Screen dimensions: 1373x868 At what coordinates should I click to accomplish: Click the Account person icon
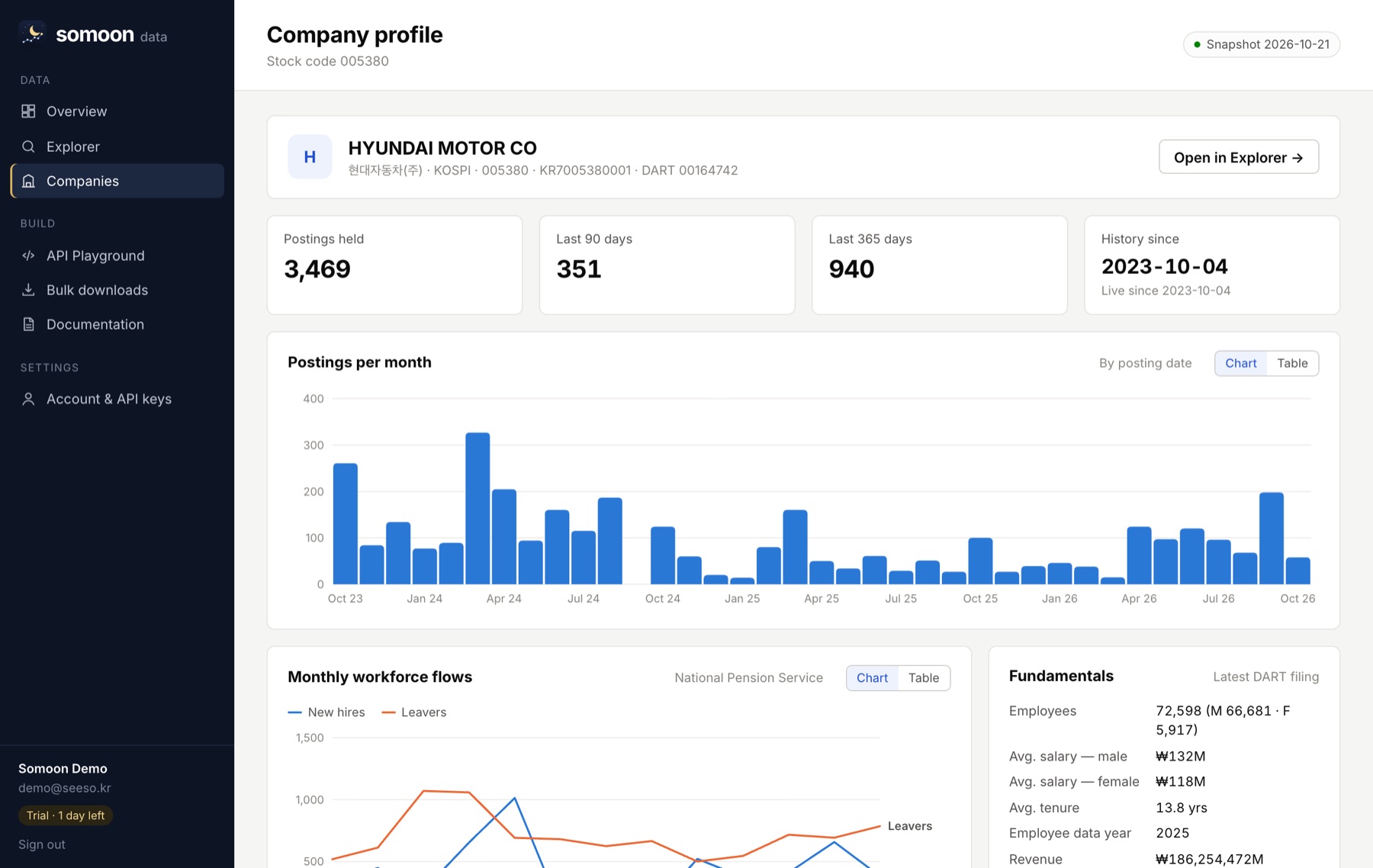click(28, 399)
